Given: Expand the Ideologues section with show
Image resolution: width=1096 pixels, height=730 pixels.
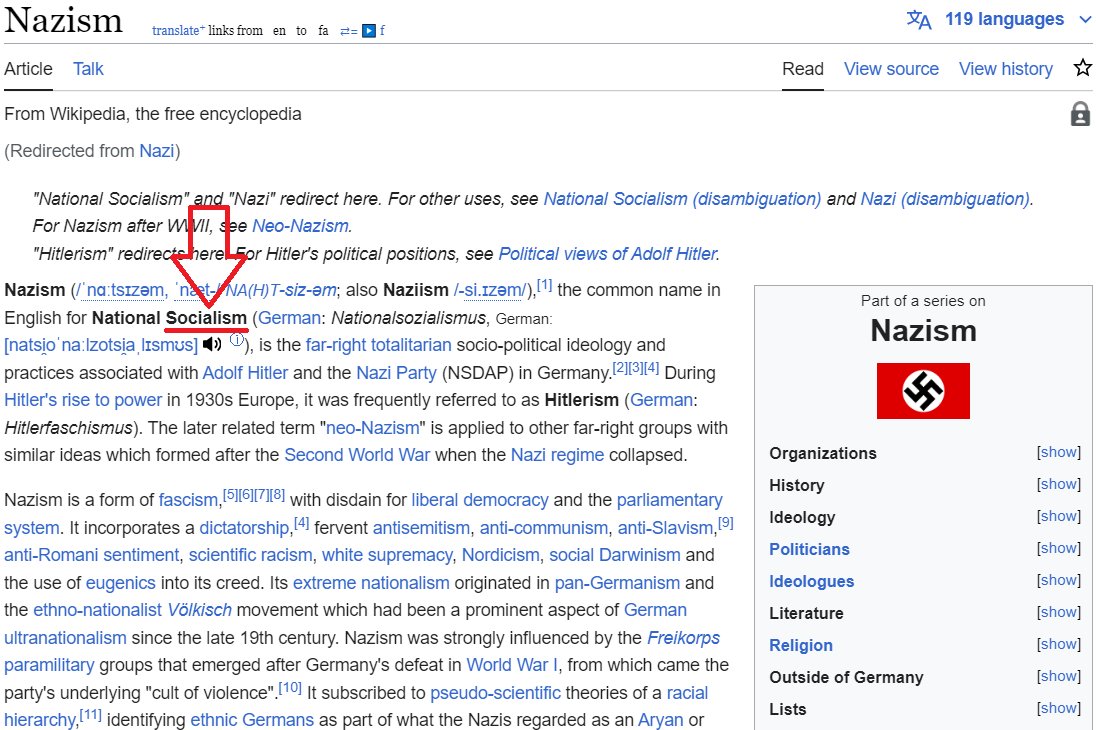Looking at the screenshot, I should 1058,581.
